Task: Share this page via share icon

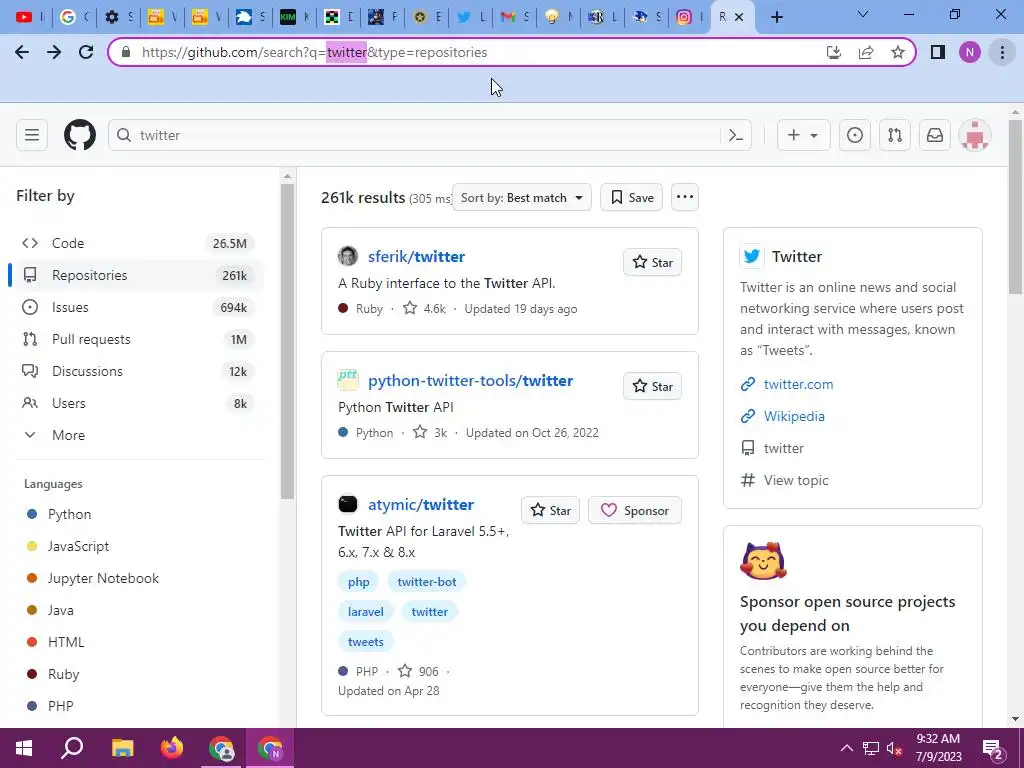Action: [x=866, y=52]
